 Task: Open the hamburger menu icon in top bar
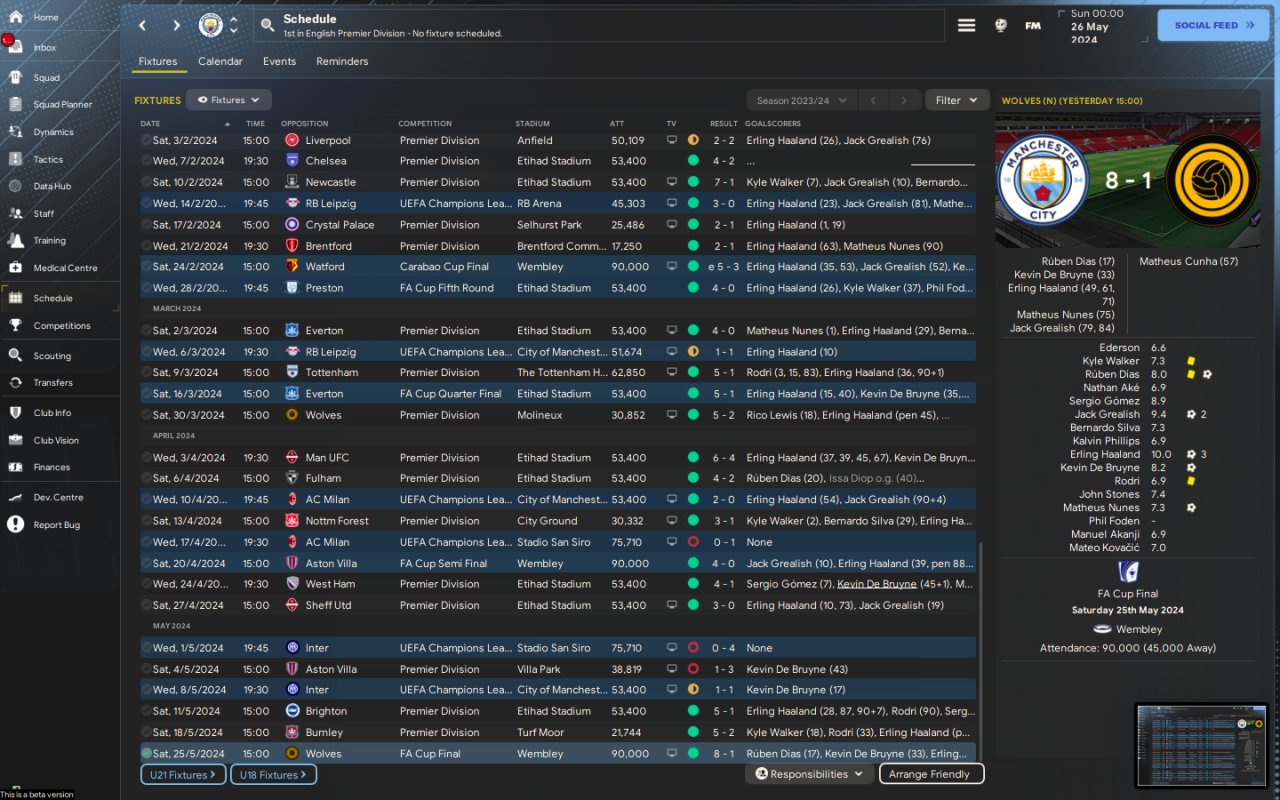(966, 25)
